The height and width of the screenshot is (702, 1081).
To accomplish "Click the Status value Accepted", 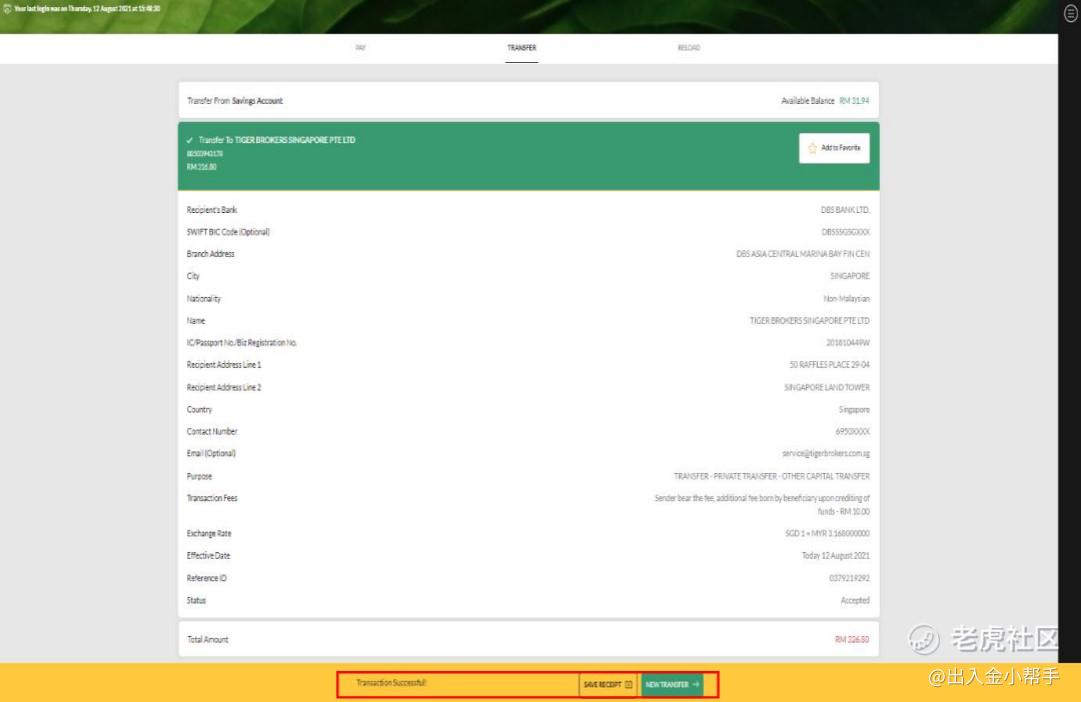I will coord(855,601).
